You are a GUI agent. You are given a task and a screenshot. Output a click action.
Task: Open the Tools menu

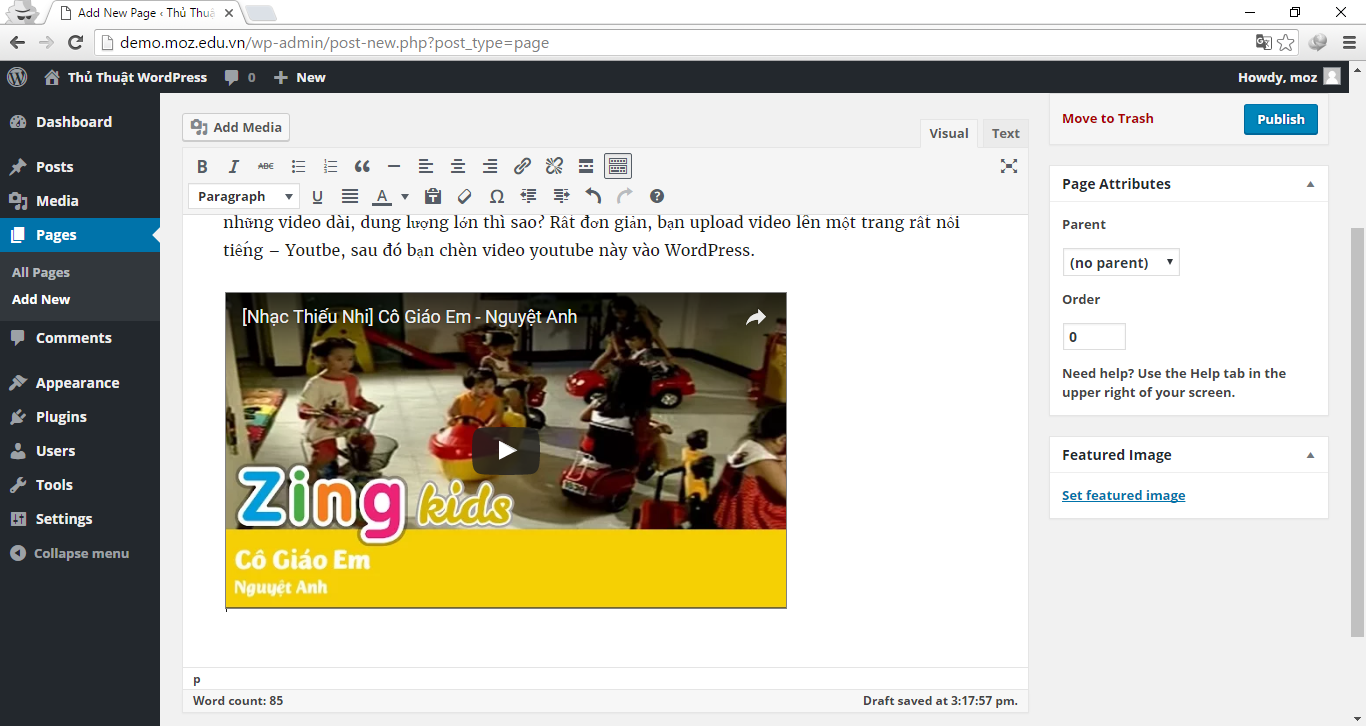[x=80, y=485]
